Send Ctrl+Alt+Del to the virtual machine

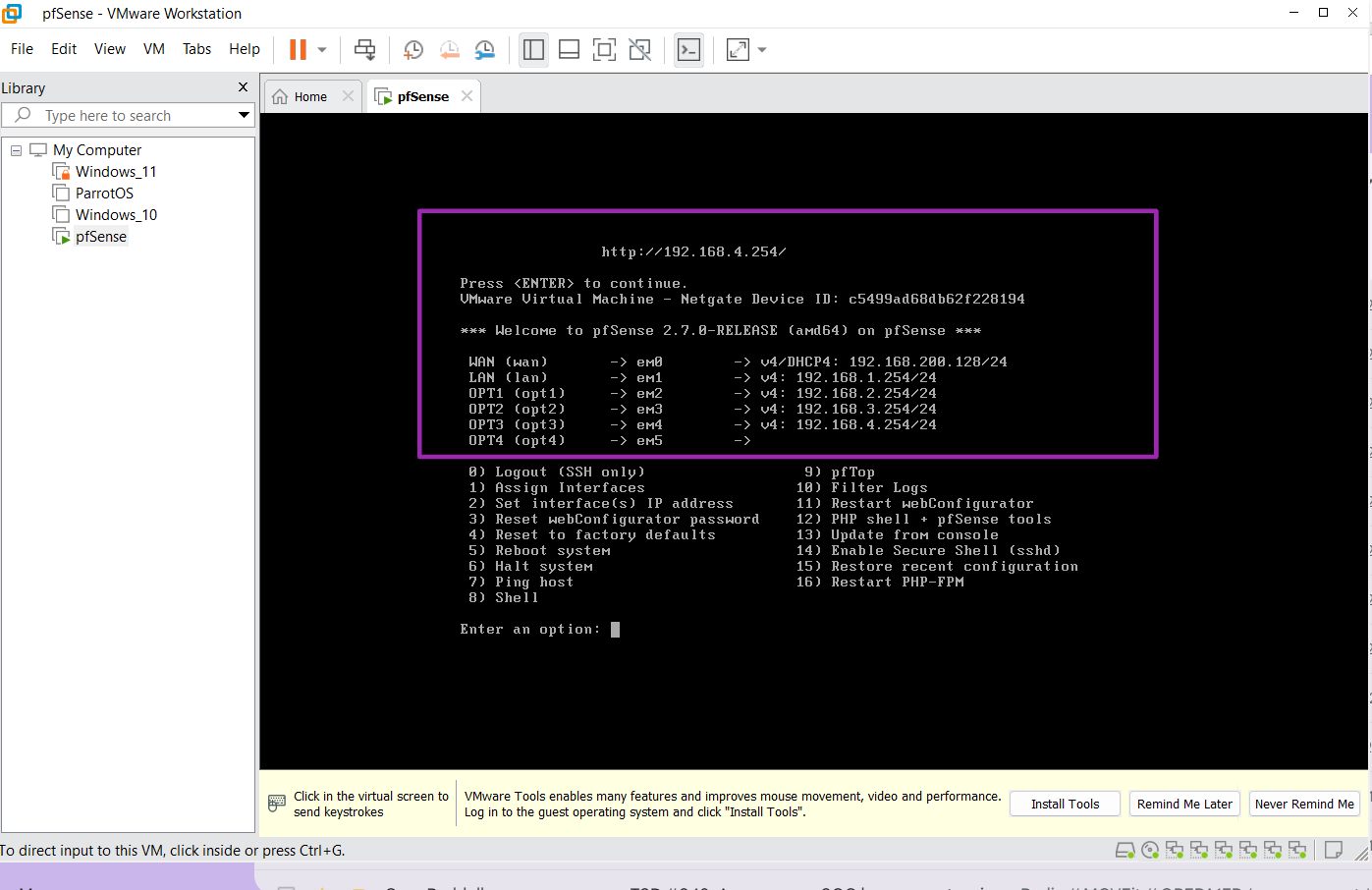[364, 49]
